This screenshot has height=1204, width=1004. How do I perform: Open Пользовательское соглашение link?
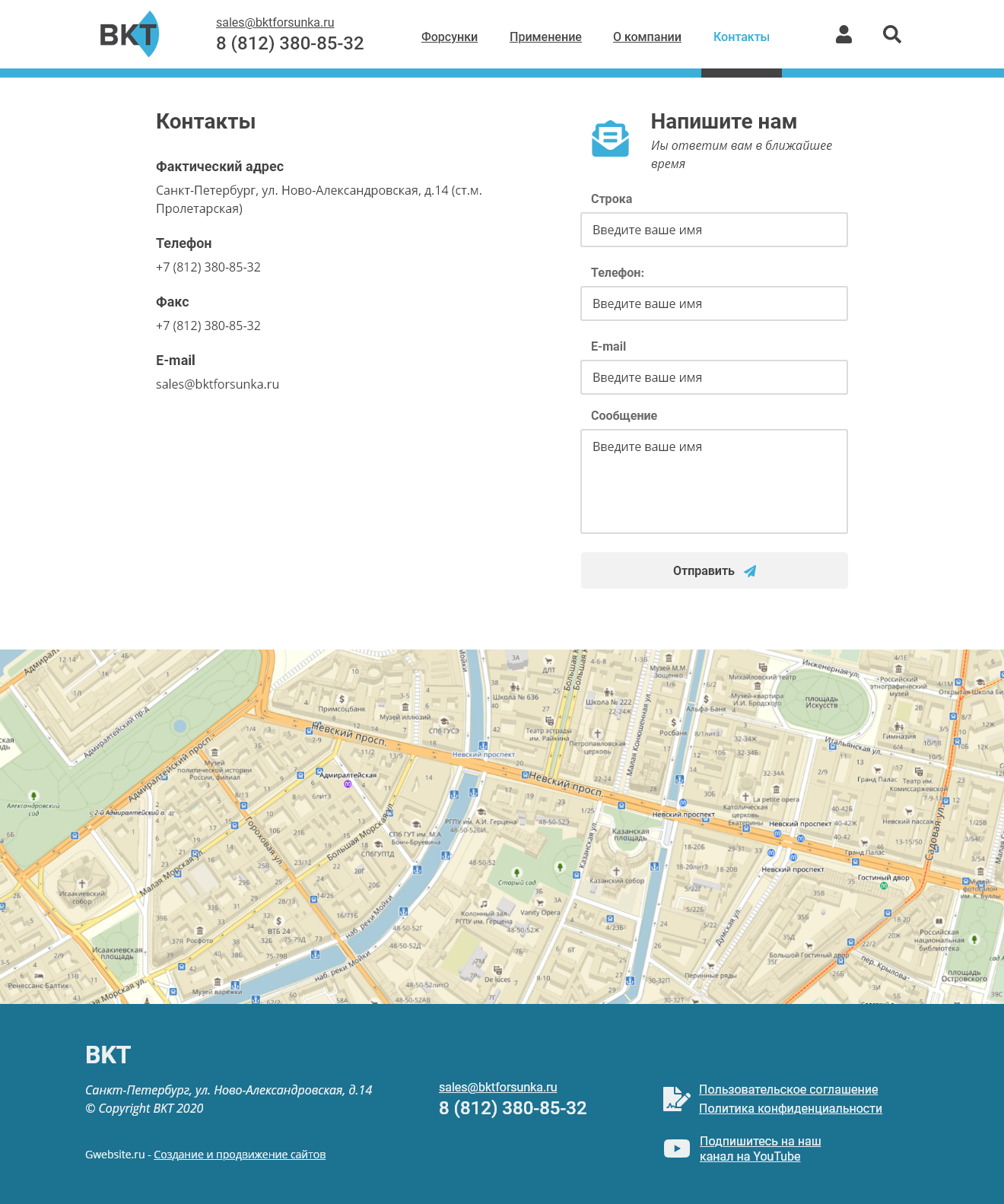tap(789, 1090)
